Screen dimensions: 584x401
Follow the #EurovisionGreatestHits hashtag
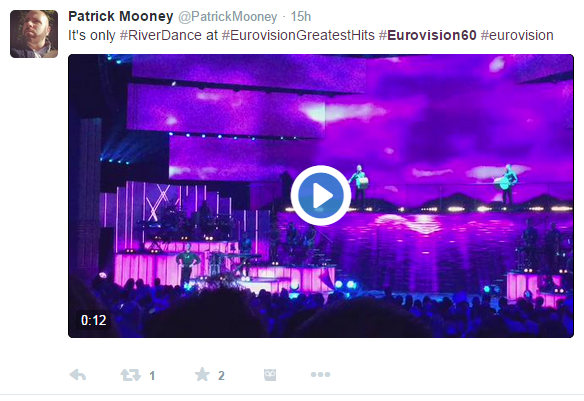pos(298,35)
